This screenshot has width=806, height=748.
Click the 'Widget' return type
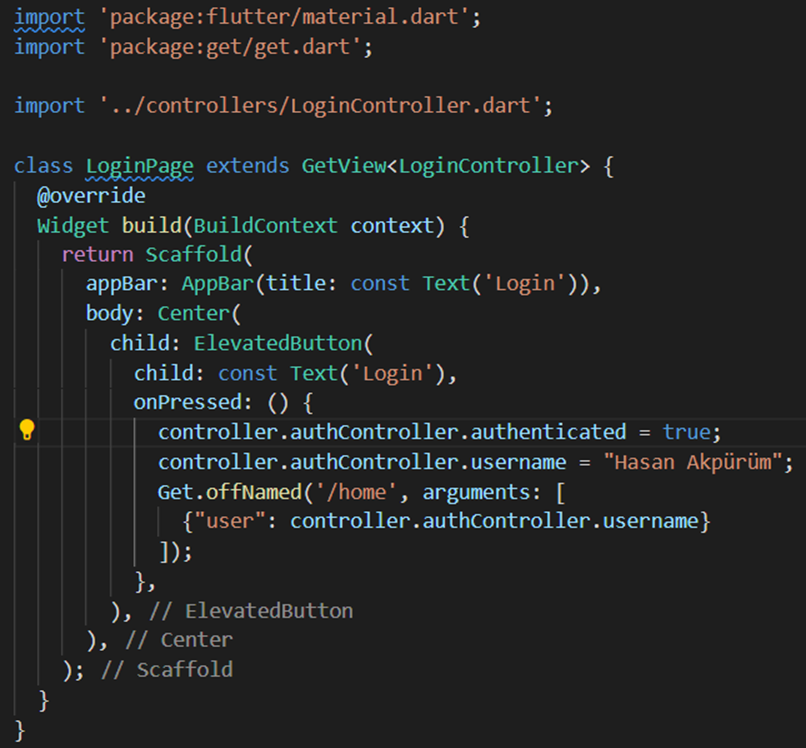(73, 226)
